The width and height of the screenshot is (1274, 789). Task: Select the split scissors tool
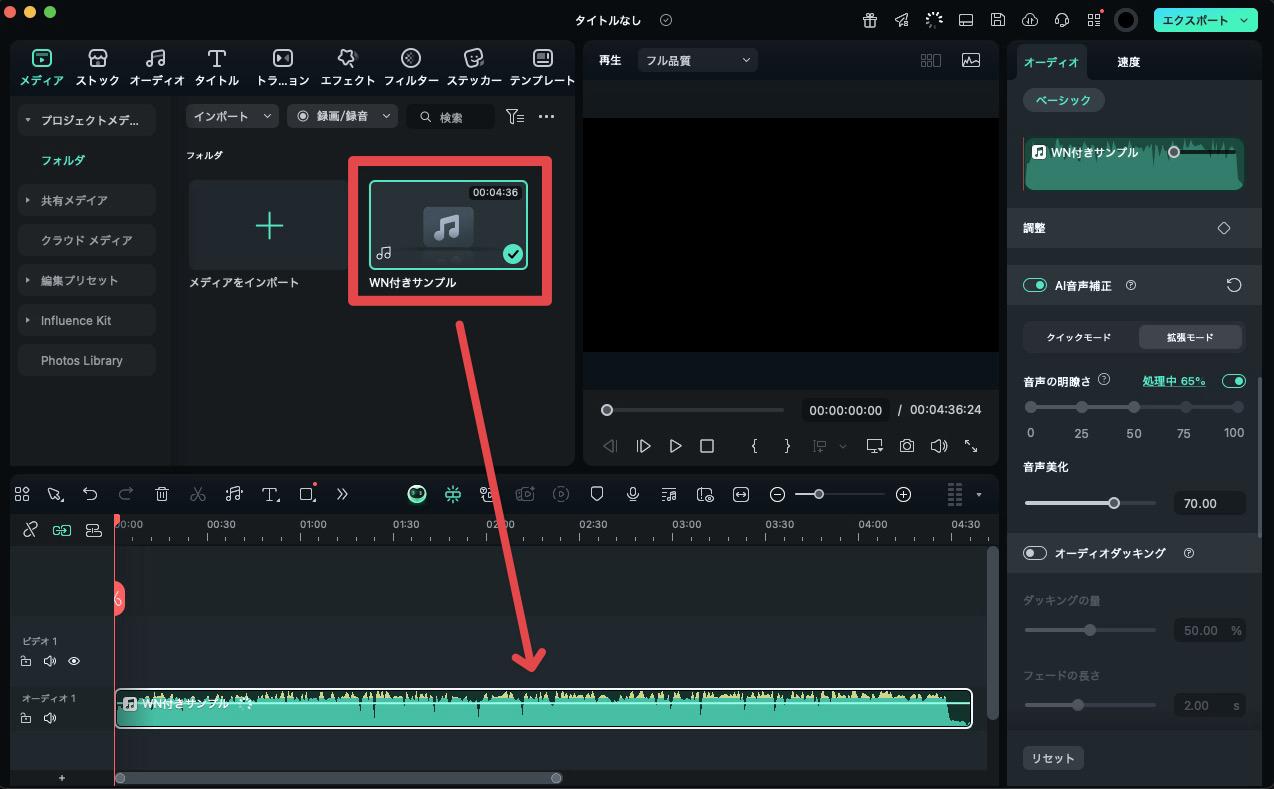tap(197, 494)
